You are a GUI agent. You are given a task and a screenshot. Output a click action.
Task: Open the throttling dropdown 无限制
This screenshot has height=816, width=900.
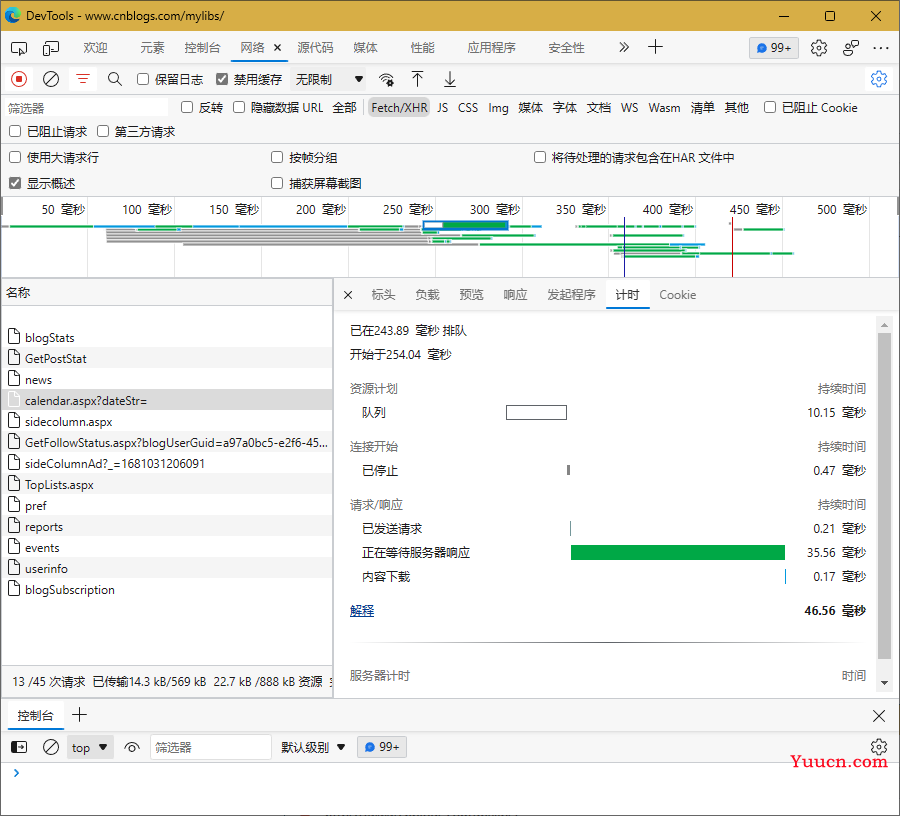coord(329,79)
